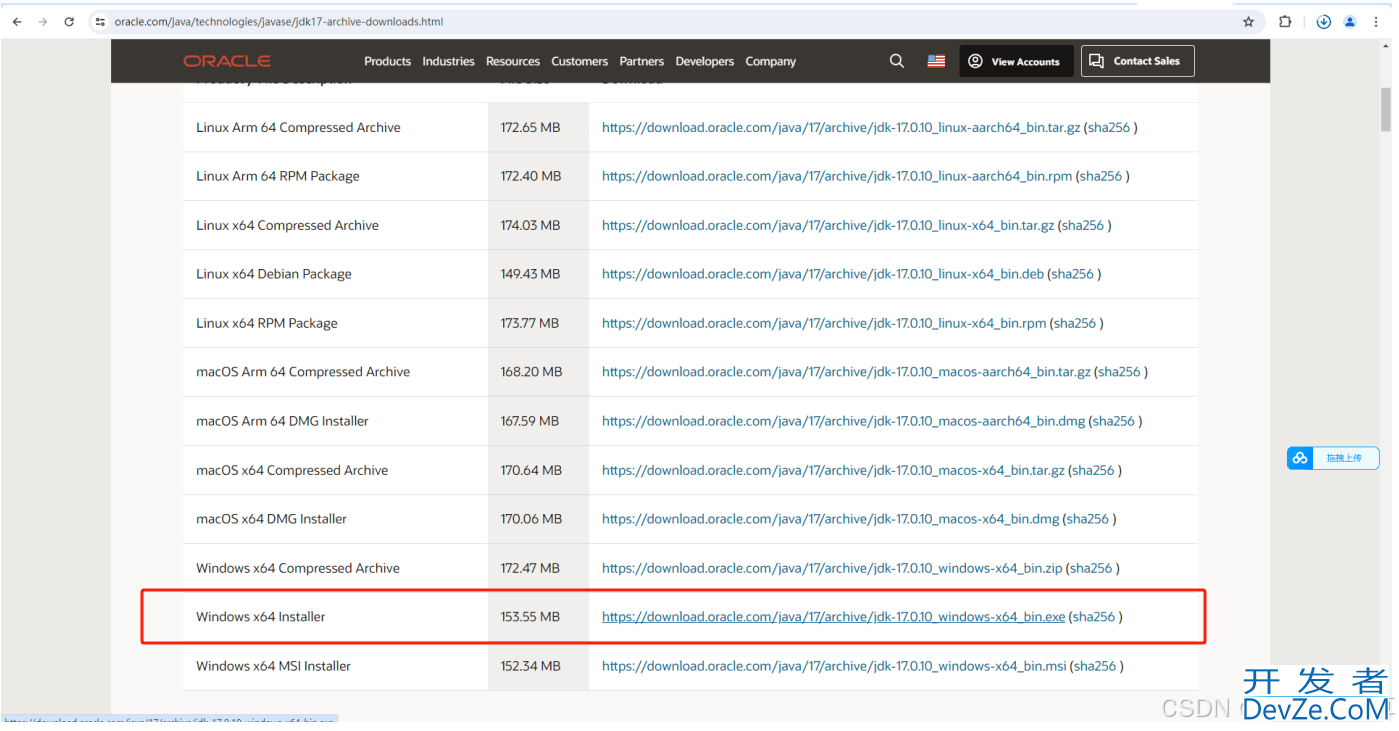This screenshot has width=1399, height=731.
Task: Click the page vertical scrollbar thumb
Action: click(x=1386, y=110)
